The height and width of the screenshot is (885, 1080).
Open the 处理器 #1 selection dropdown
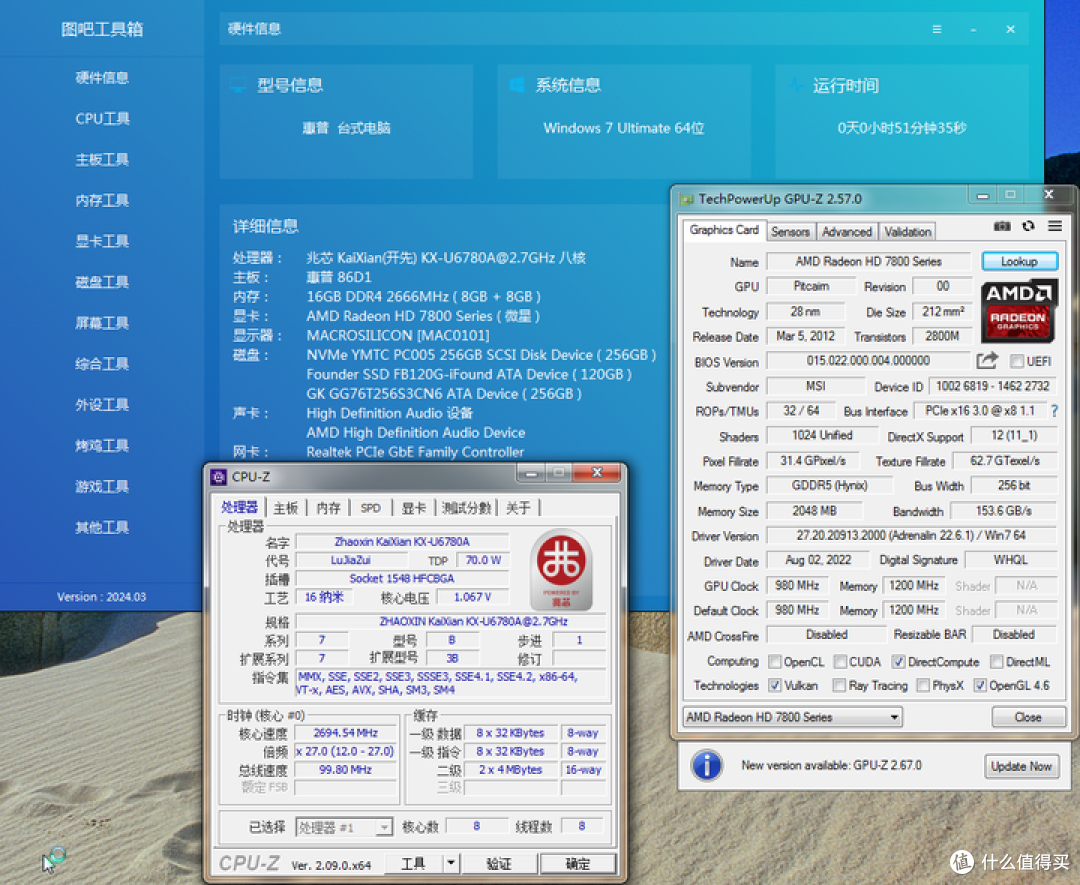pos(344,827)
